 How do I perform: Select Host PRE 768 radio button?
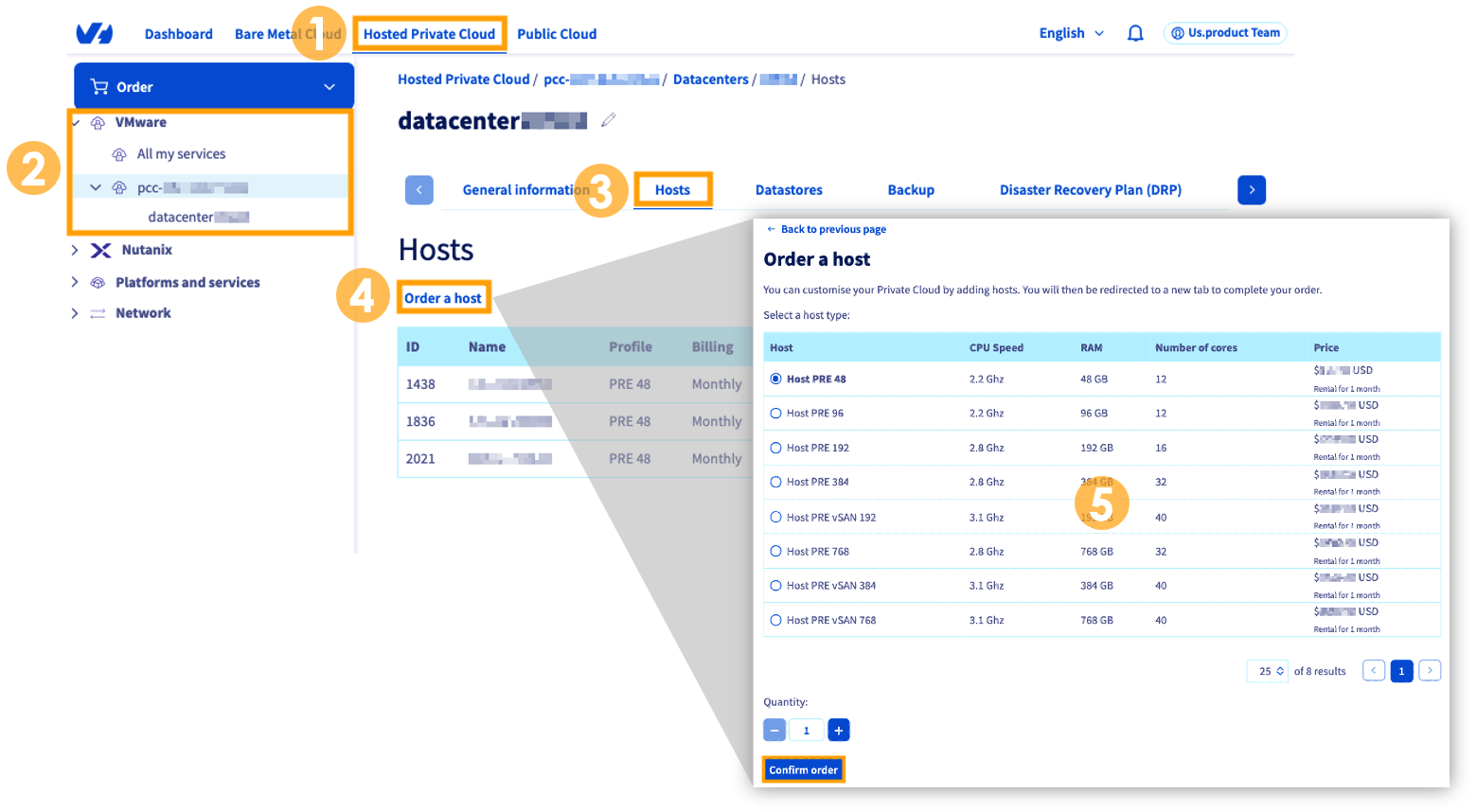pyautogui.click(x=776, y=551)
